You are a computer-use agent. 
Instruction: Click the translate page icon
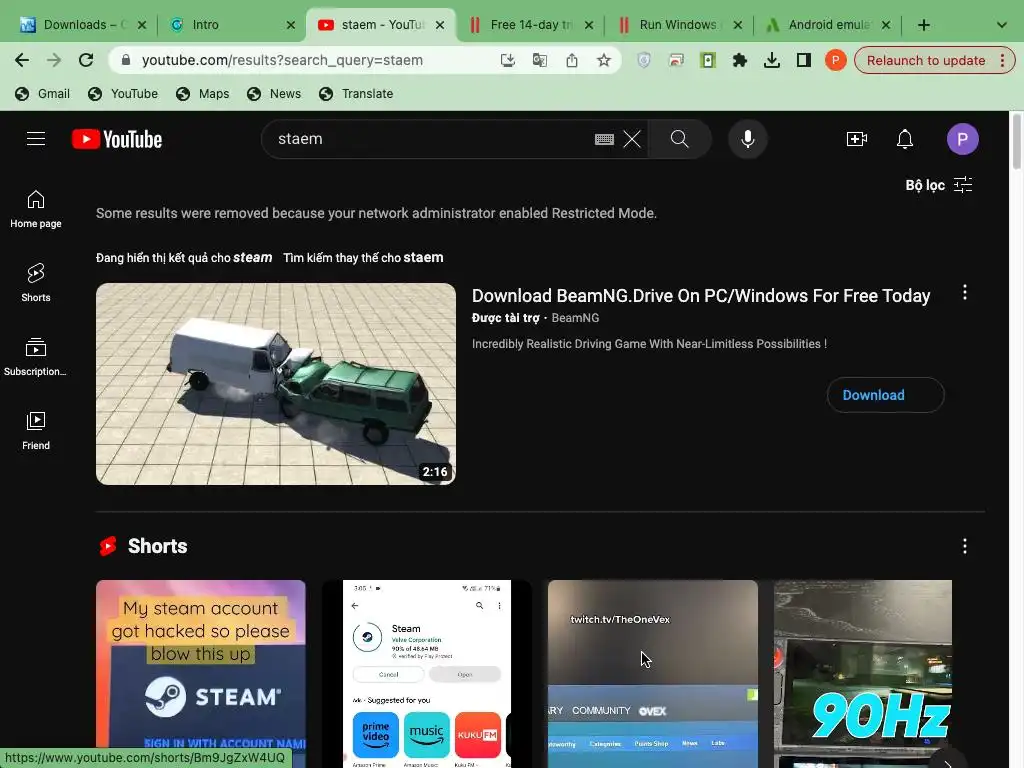(x=539, y=60)
